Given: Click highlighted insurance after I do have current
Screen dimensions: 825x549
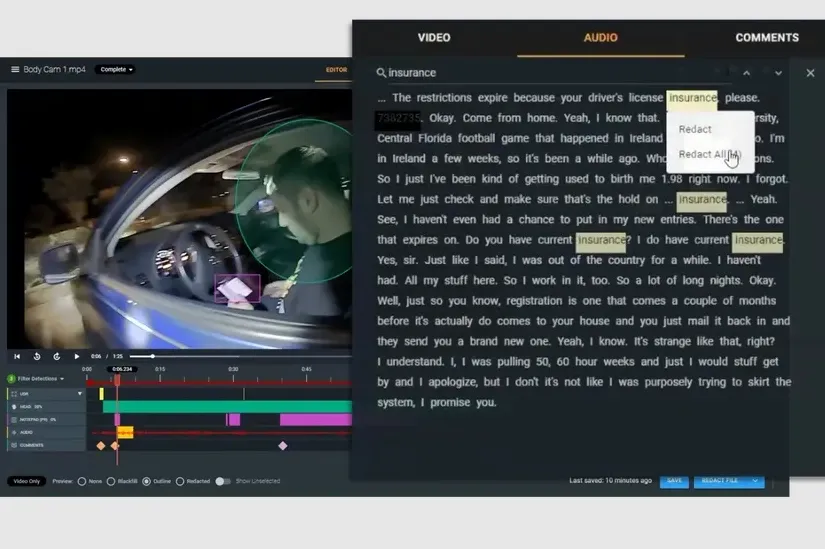Looking at the screenshot, I should (758, 240).
